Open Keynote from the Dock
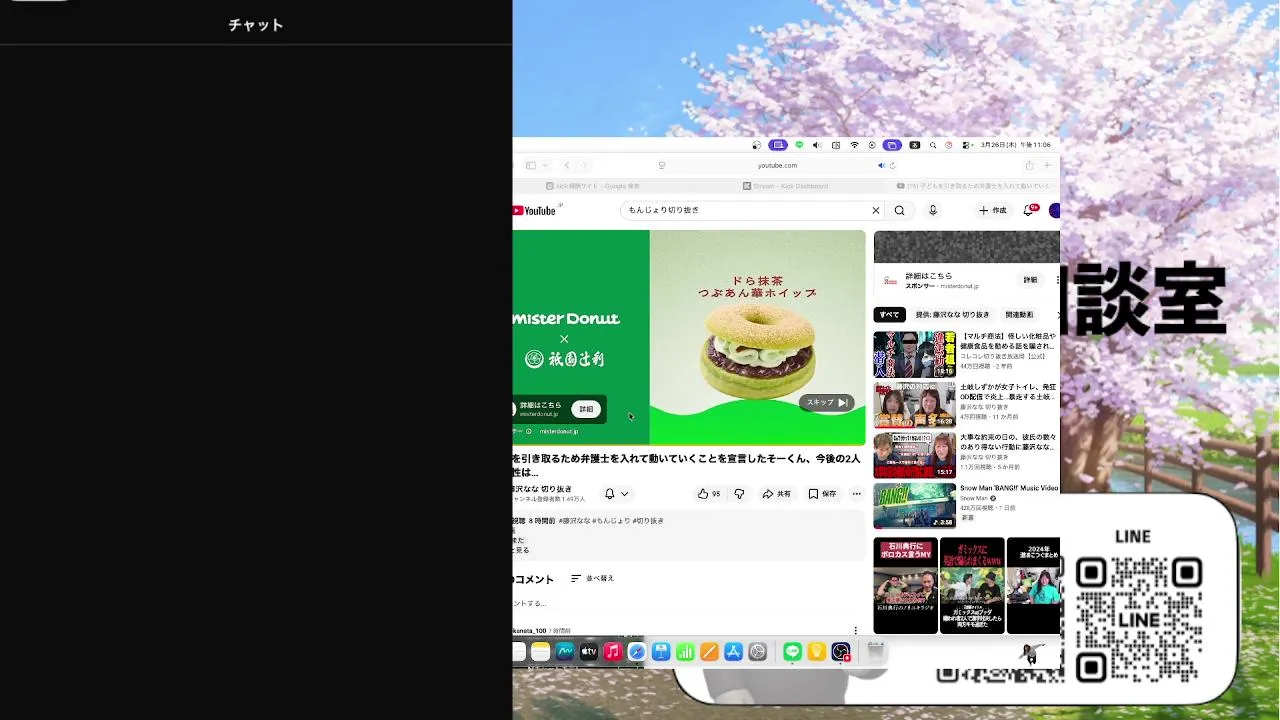Image resolution: width=1280 pixels, height=720 pixels. click(x=661, y=652)
